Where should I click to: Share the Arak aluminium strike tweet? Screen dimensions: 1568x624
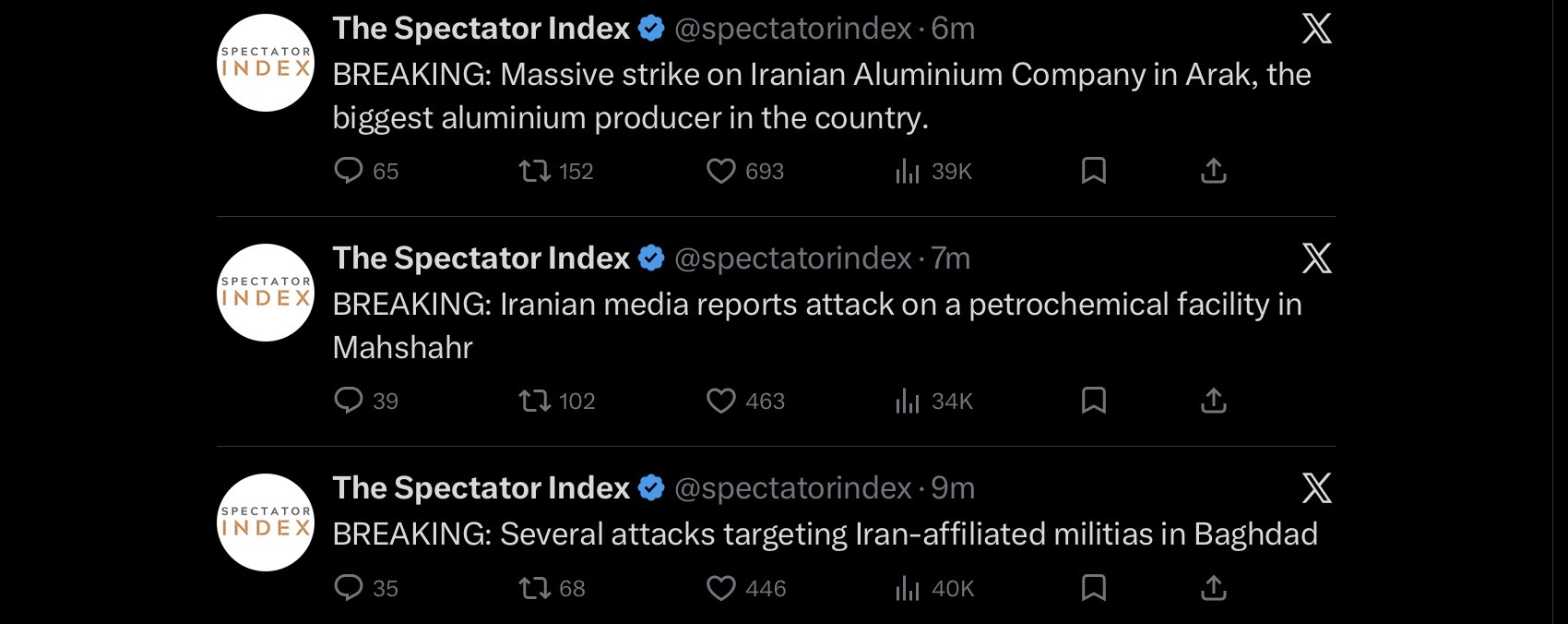coord(1213,171)
